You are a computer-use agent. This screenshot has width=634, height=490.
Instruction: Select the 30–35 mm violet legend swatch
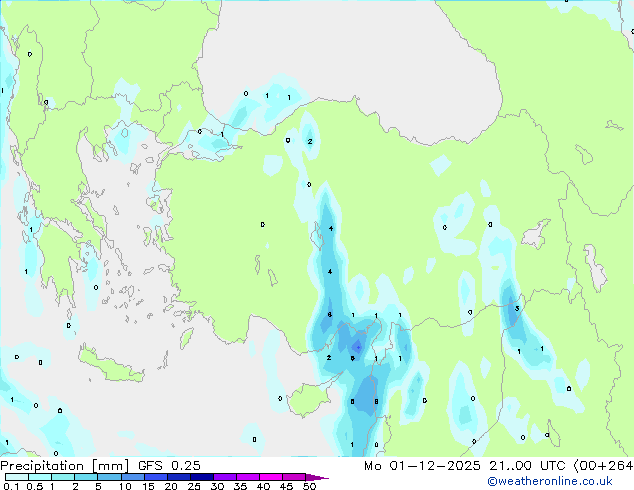click(x=225, y=477)
